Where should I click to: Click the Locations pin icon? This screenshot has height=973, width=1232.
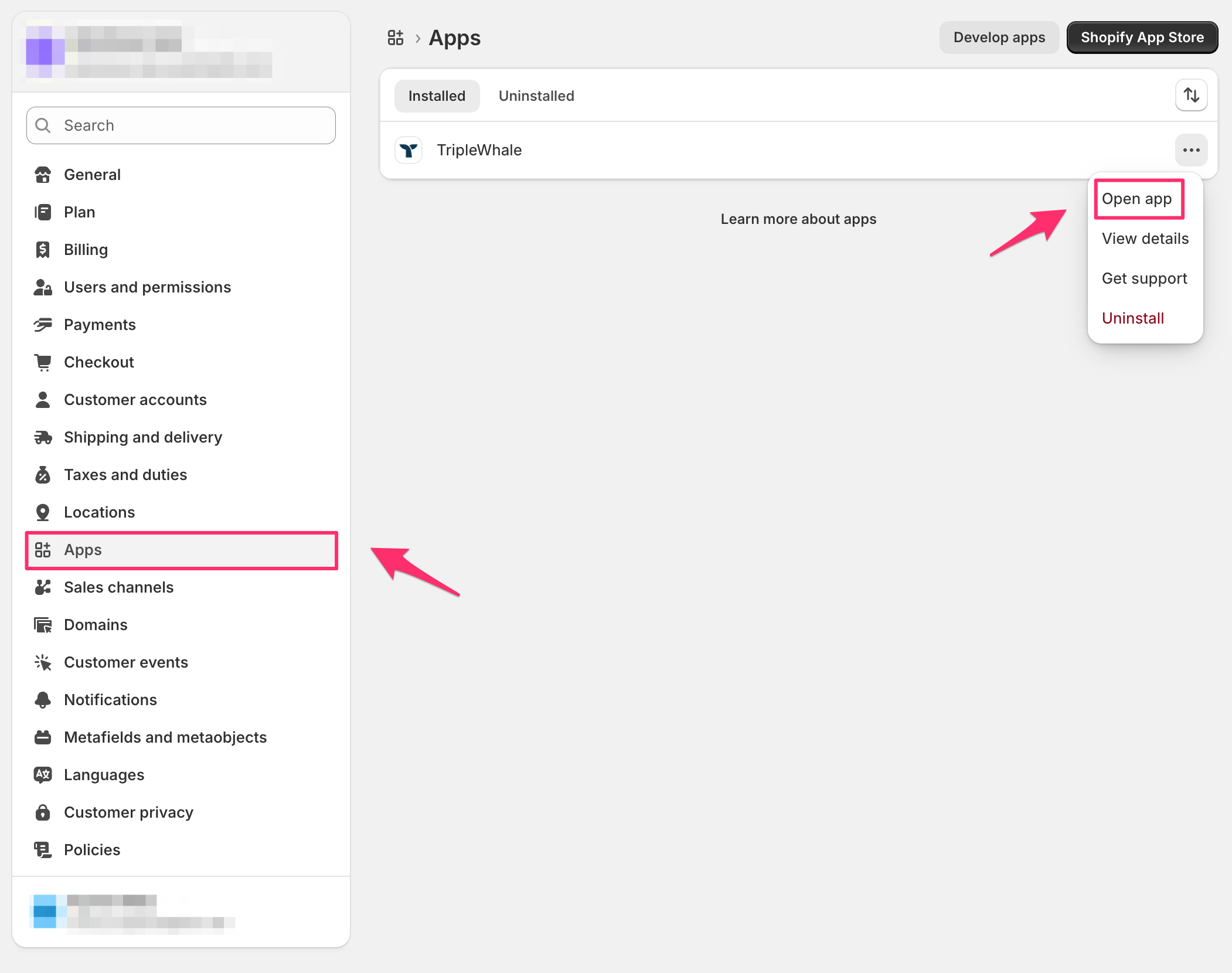(43, 512)
